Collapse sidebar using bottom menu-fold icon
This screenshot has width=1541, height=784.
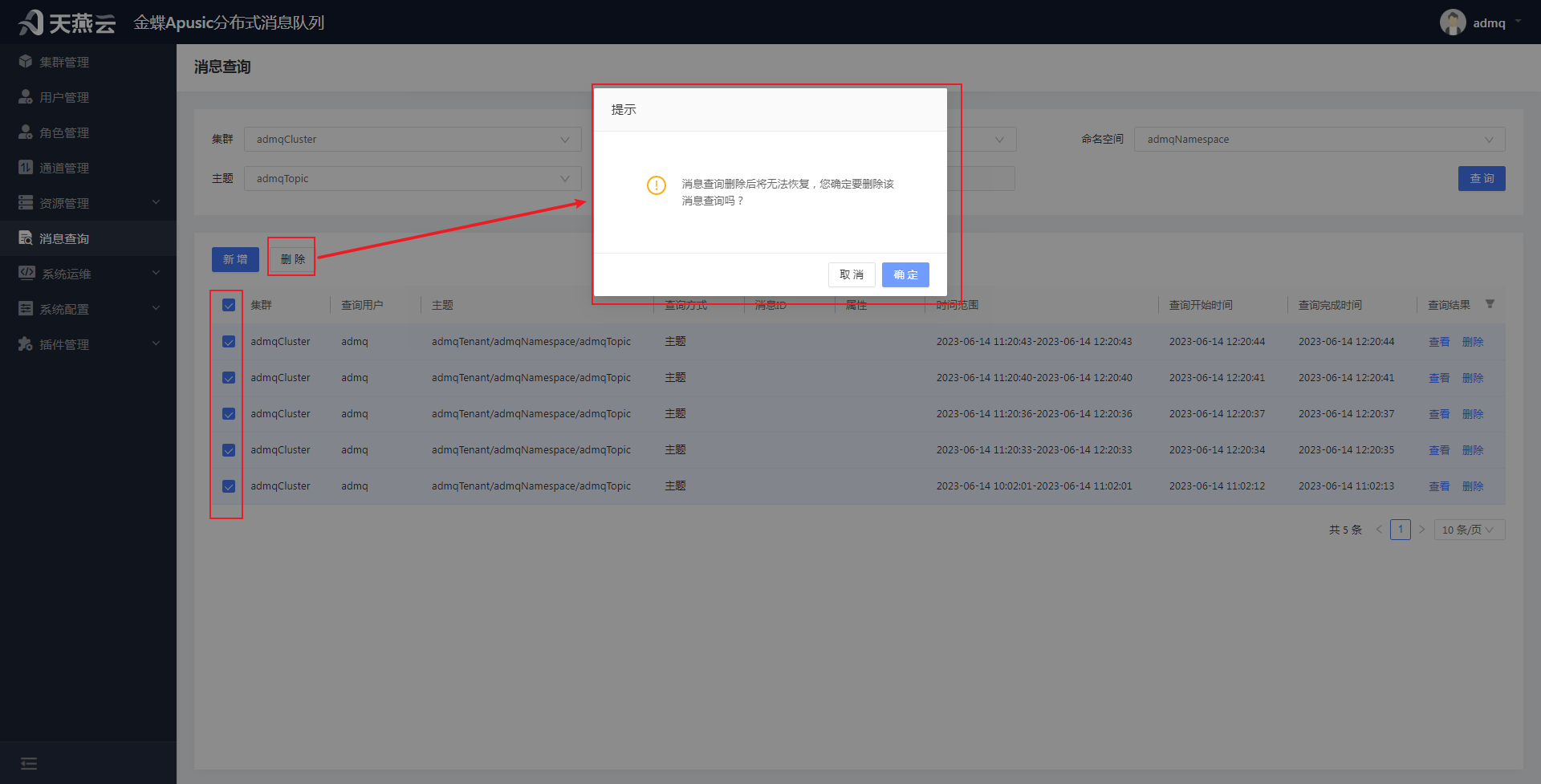point(29,763)
